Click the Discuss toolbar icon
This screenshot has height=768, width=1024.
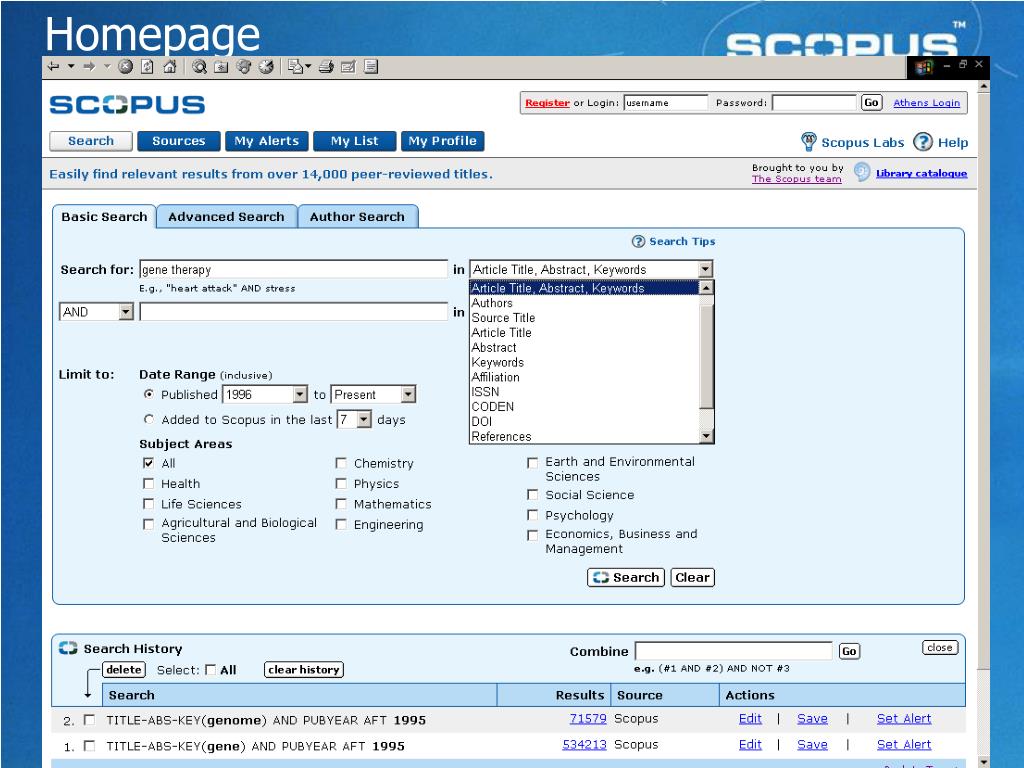click(x=371, y=67)
